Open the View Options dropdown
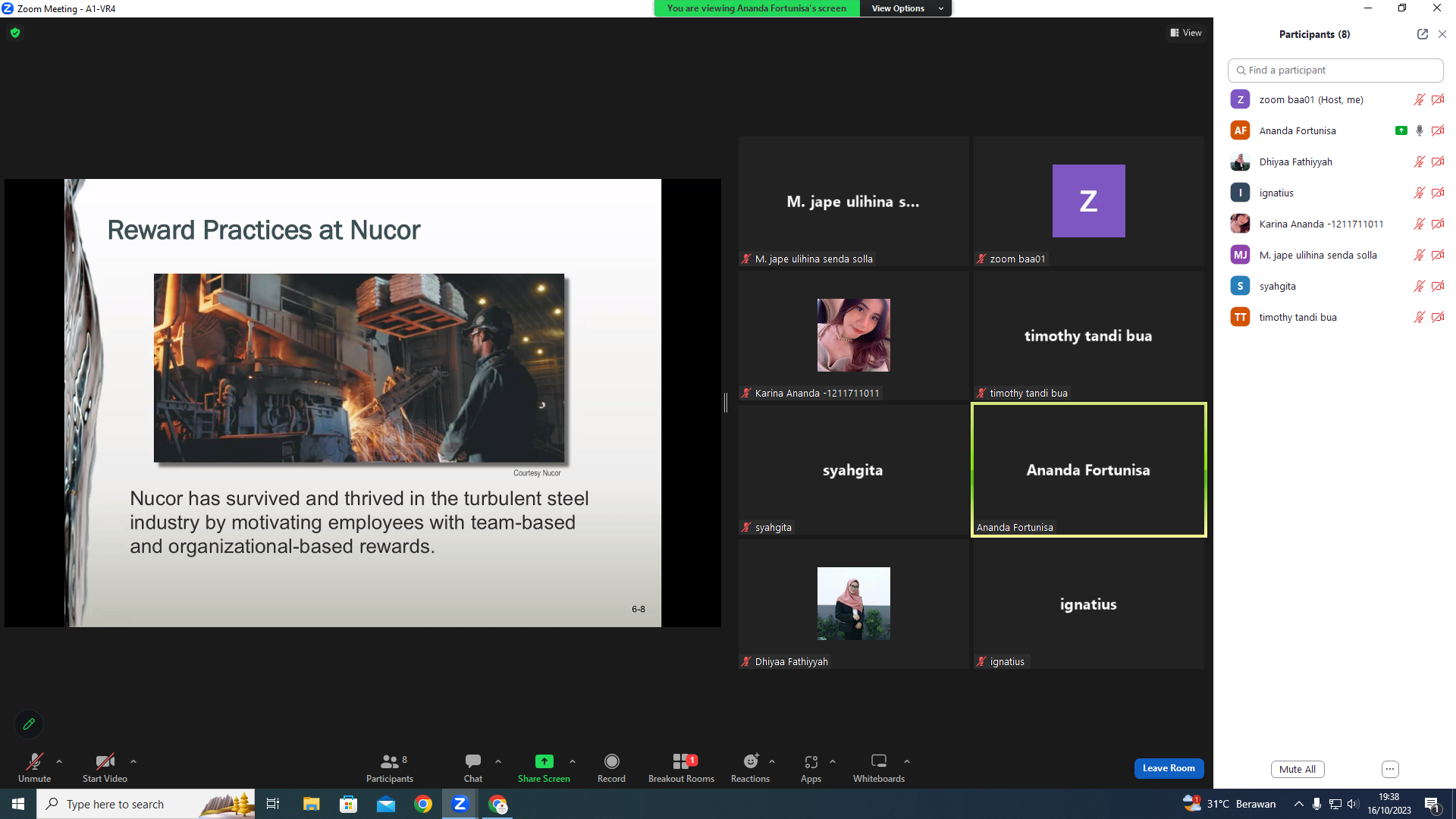 point(906,8)
